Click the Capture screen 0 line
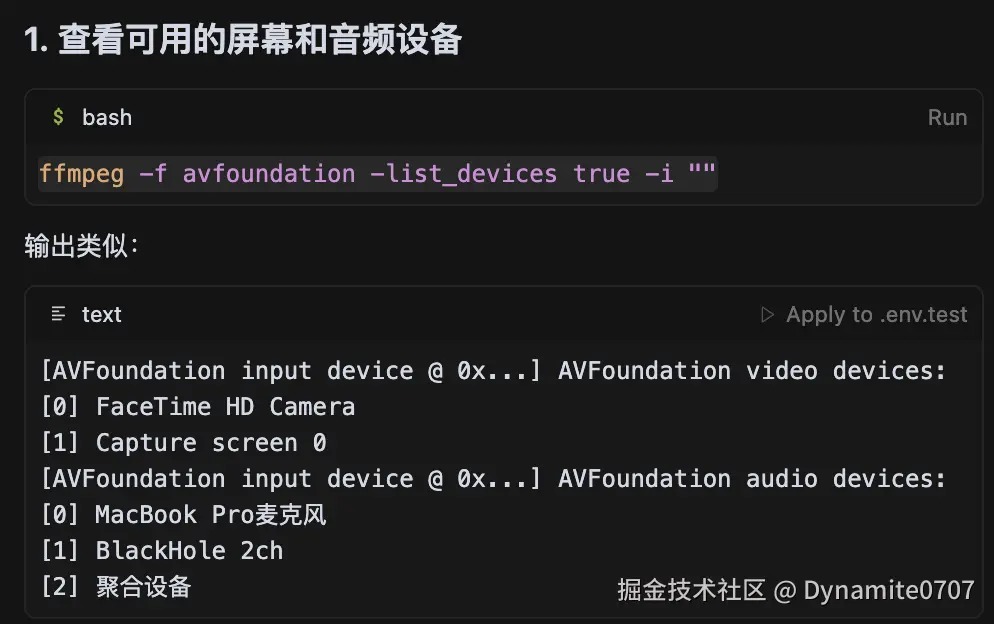 tap(184, 443)
